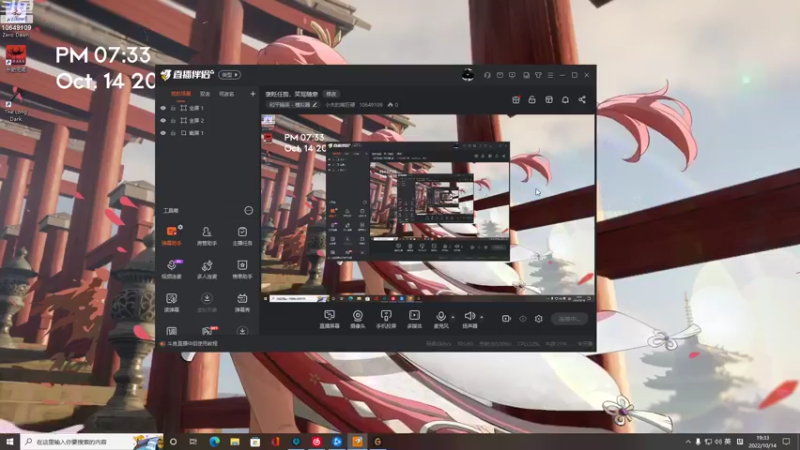Open the mode pill beside the app logo
The image size is (800, 450).
click(230, 74)
